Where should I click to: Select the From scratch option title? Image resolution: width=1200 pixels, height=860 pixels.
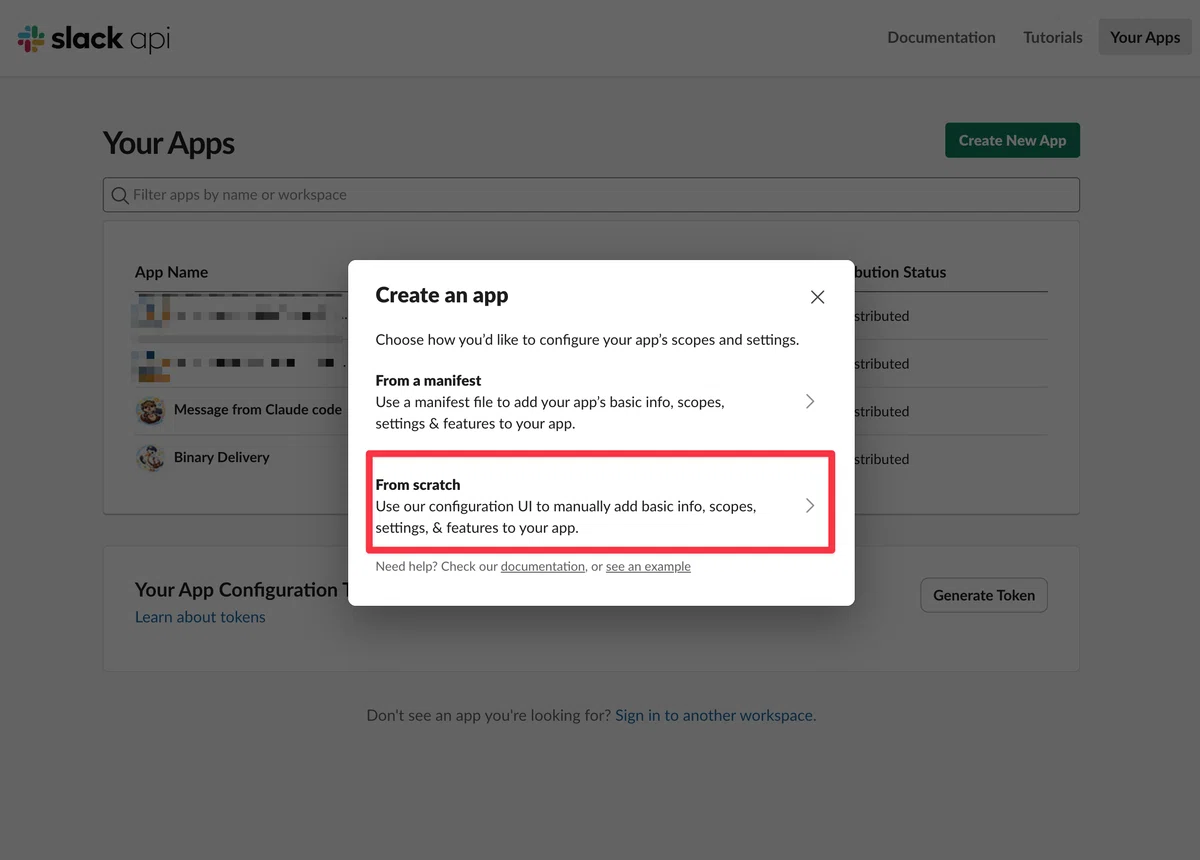pyautogui.click(x=418, y=485)
